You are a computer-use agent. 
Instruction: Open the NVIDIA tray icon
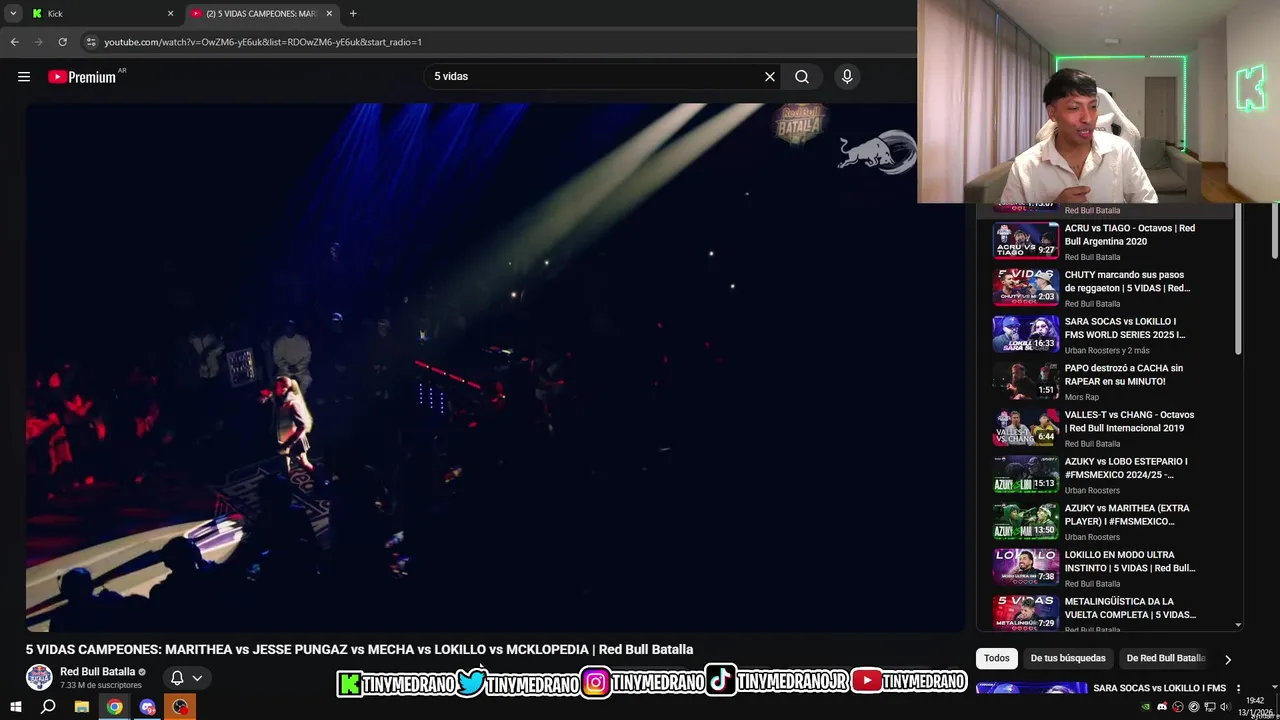pyautogui.click(x=1146, y=707)
